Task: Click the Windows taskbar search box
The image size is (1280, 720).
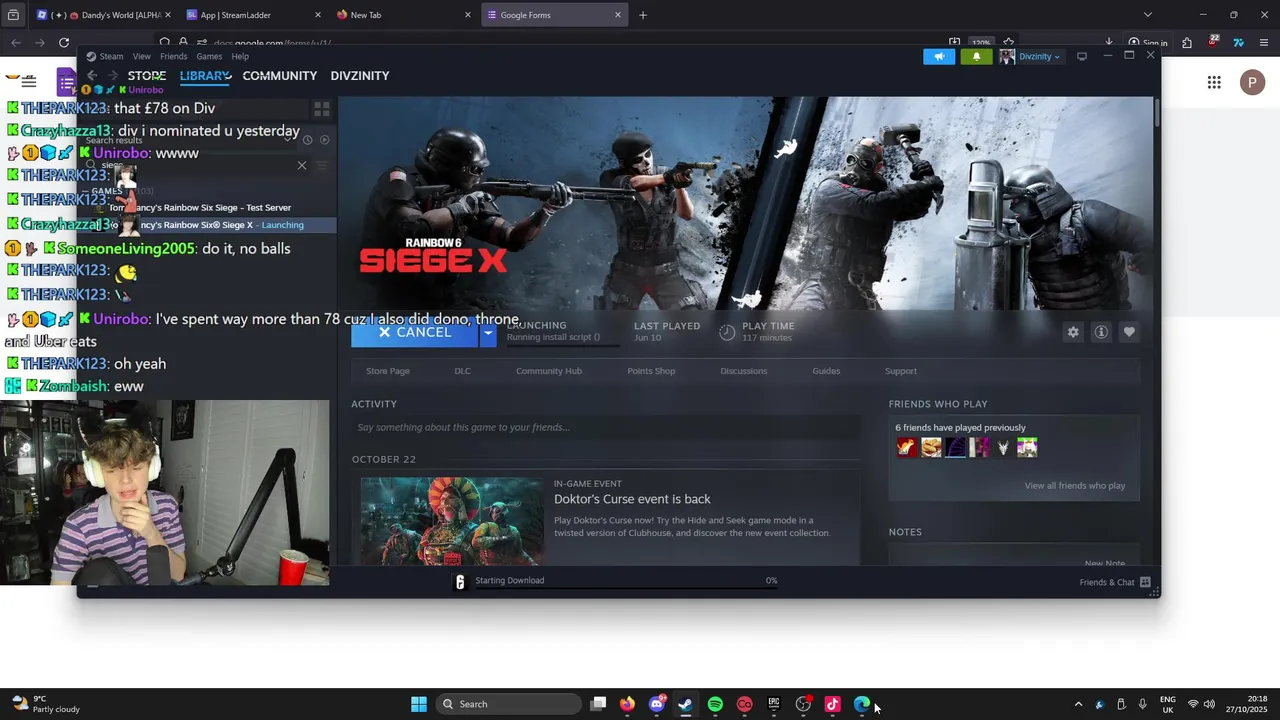Action: pos(509,704)
